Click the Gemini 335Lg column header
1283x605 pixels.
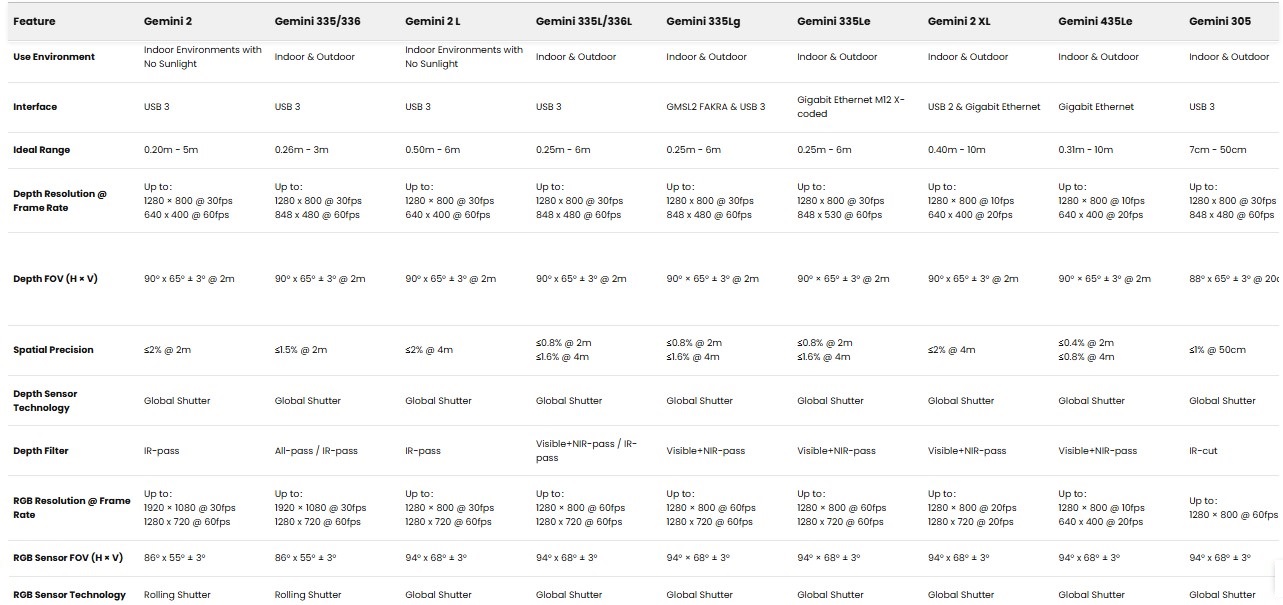[x=705, y=21]
